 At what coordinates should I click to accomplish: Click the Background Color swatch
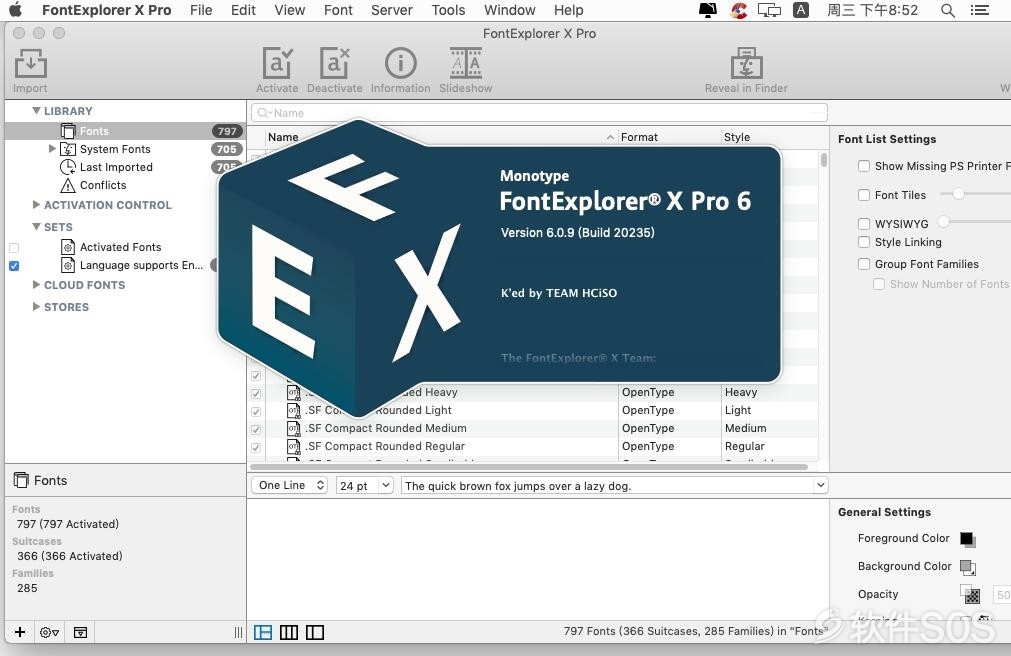[968, 567]
